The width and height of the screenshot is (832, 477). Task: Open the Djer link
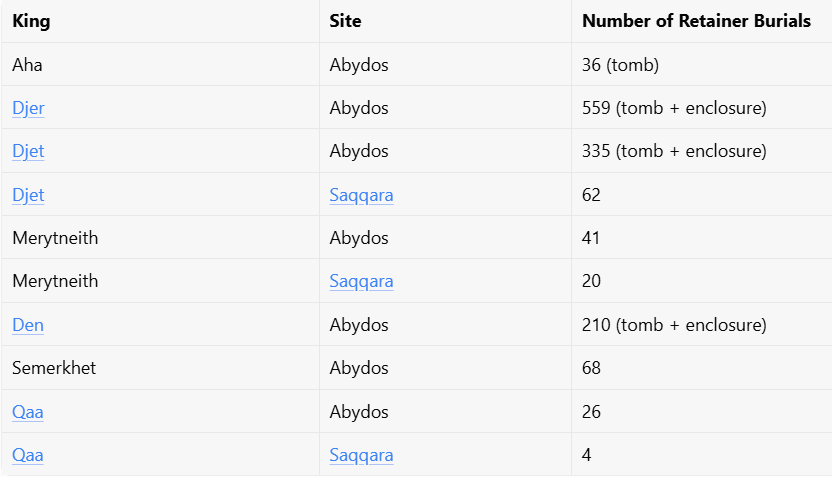(x=28, y=108)
